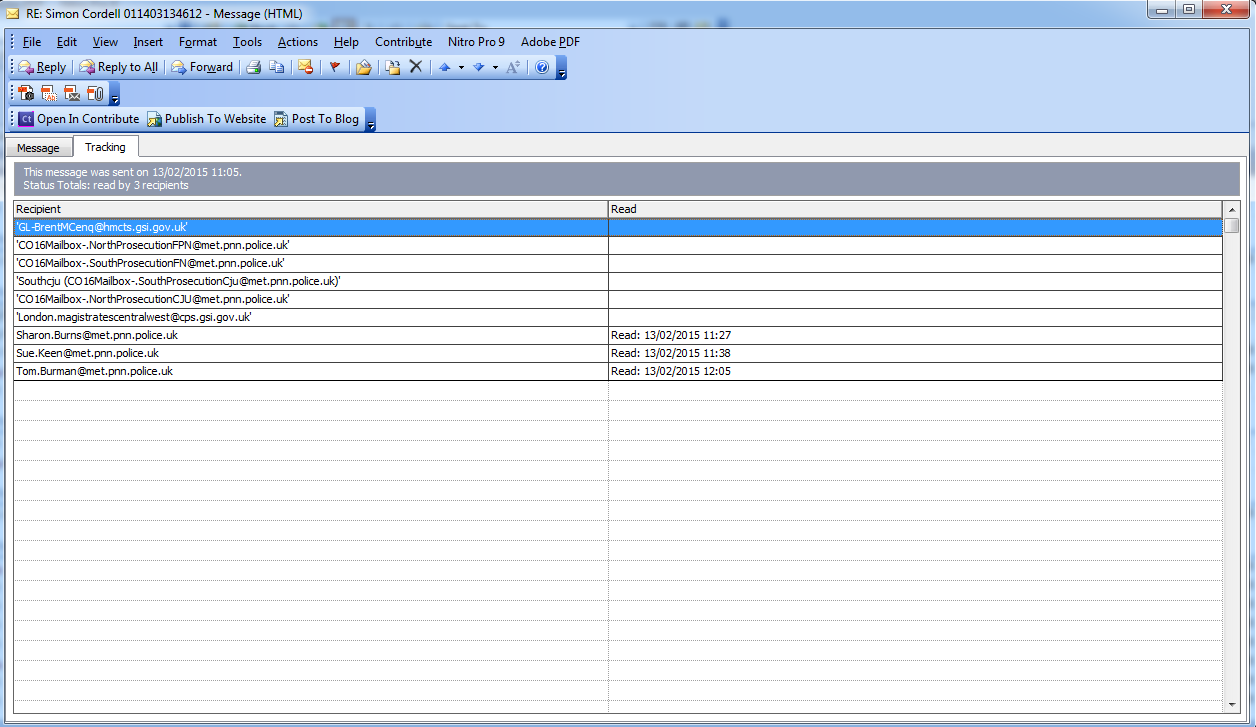
Task: Open Help with the blue question mark icon
Action: 542,67
